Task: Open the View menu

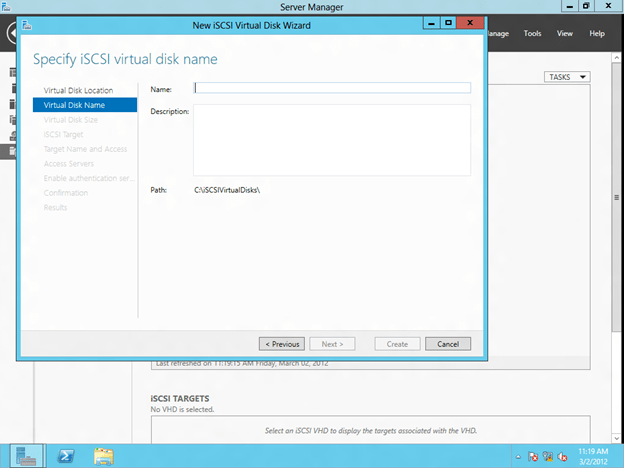Action: coord(565,33)
